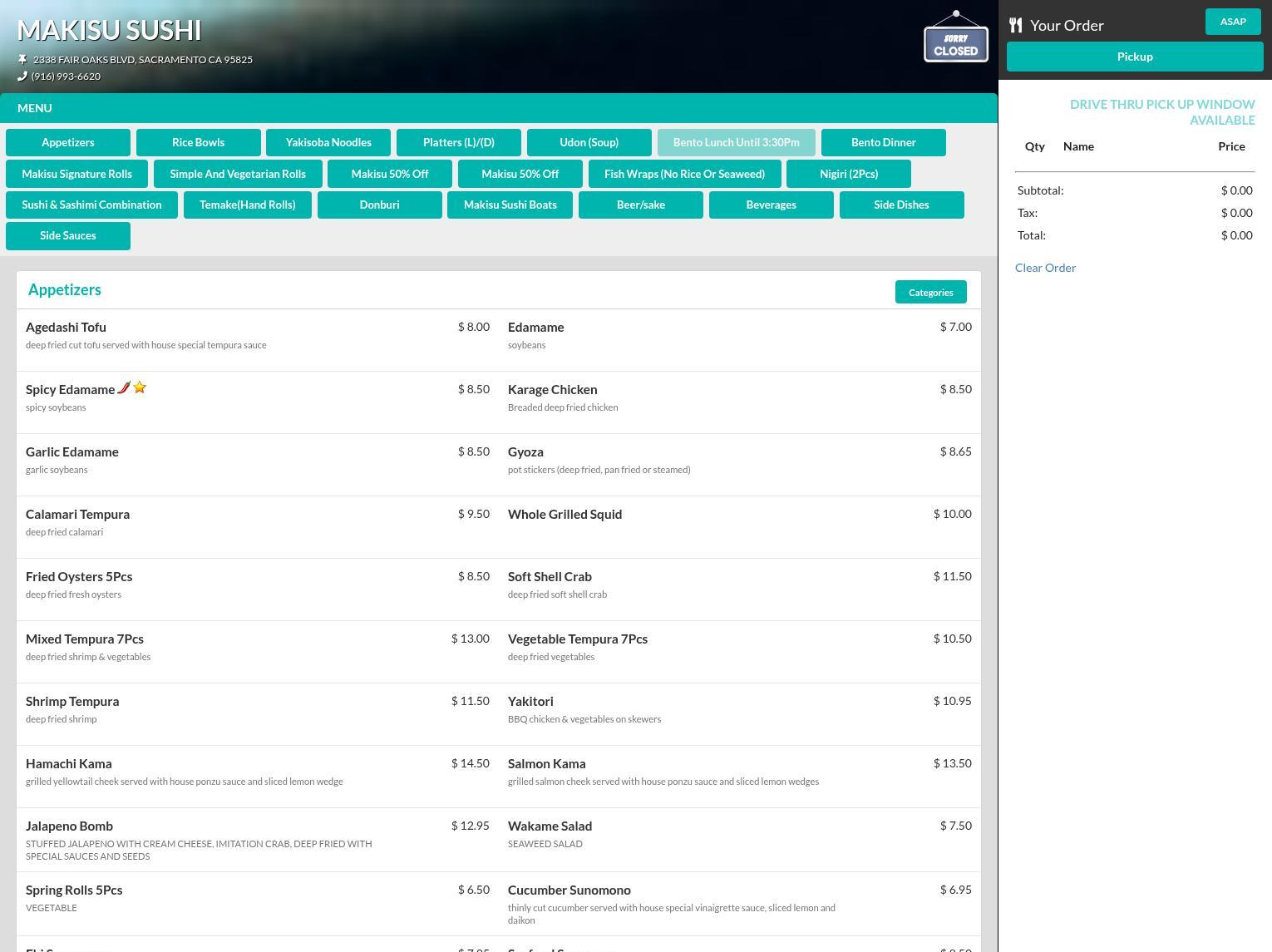Click the MENU header bar label
This screenshot has width=1272, height=952.
pyautogui.click(x=35, y=108)
